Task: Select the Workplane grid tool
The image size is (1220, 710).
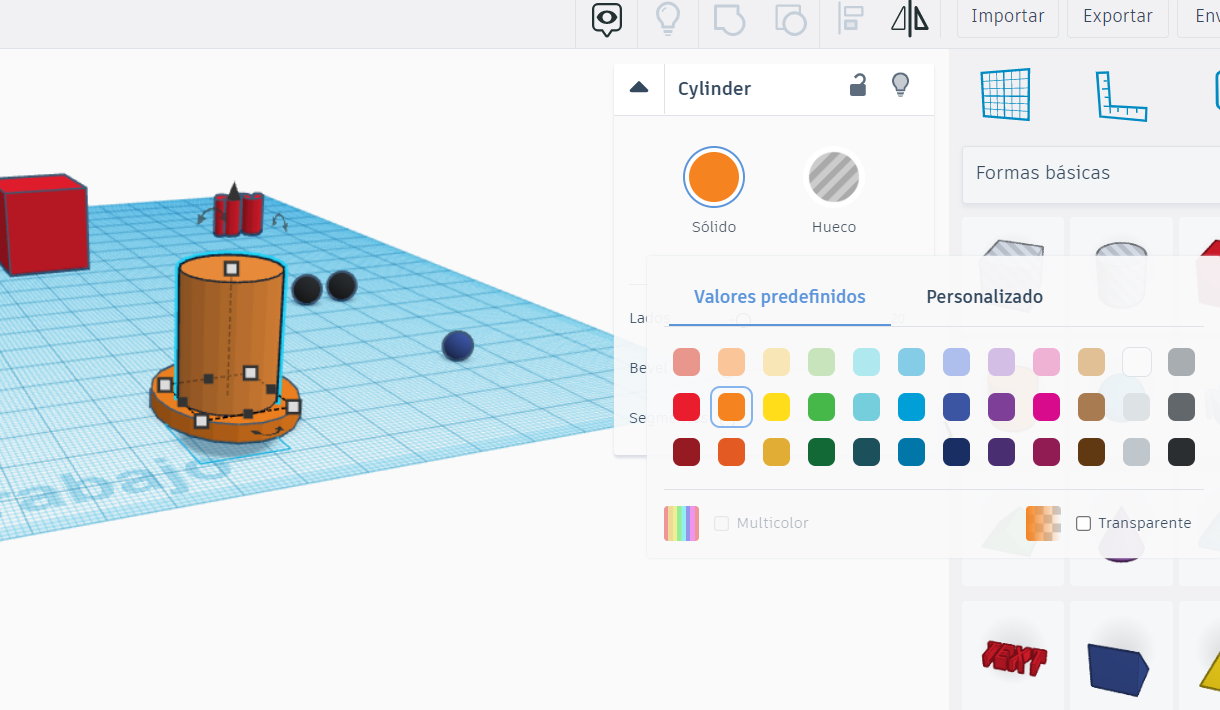Action: [1005, 95]
